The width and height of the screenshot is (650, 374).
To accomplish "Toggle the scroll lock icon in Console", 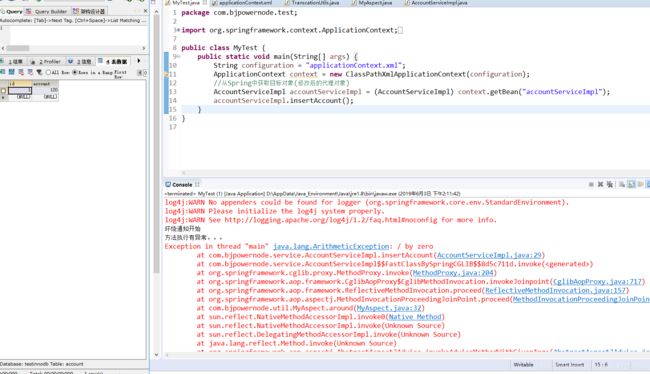I will 631,185.
